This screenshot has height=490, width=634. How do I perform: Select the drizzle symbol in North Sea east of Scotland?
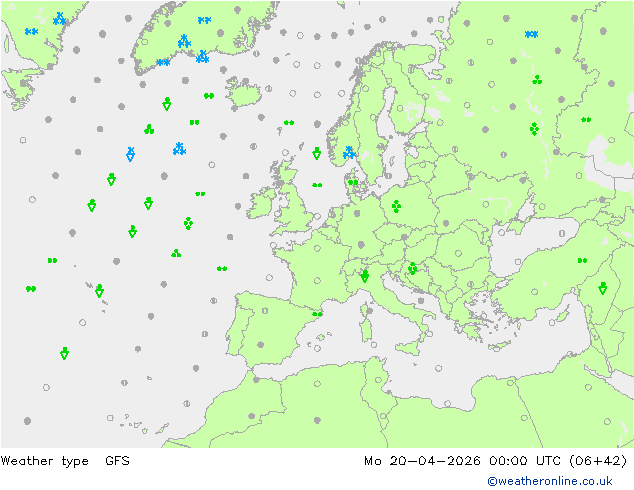coord(317,185)
